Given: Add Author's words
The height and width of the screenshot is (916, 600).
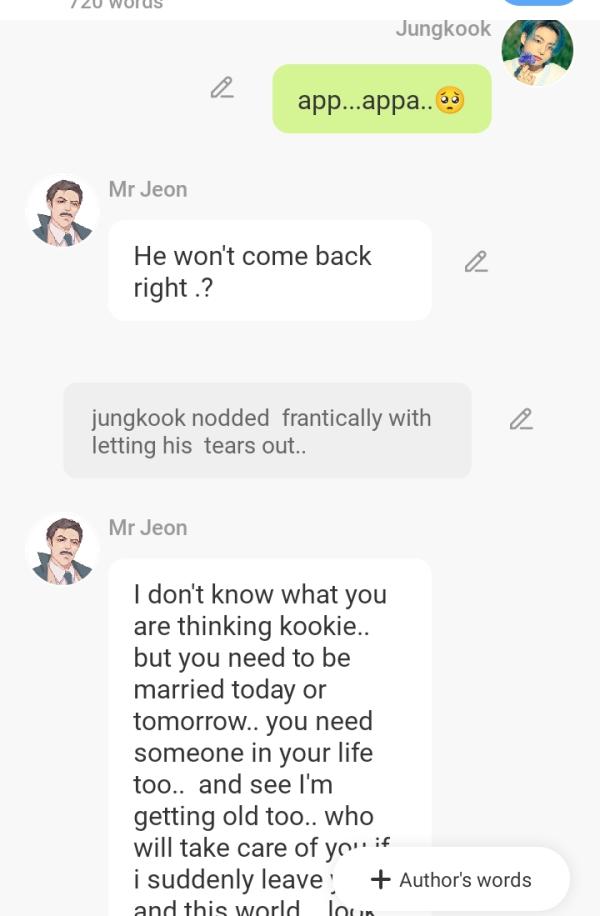Looking at the screenshot, I should 451,879.
